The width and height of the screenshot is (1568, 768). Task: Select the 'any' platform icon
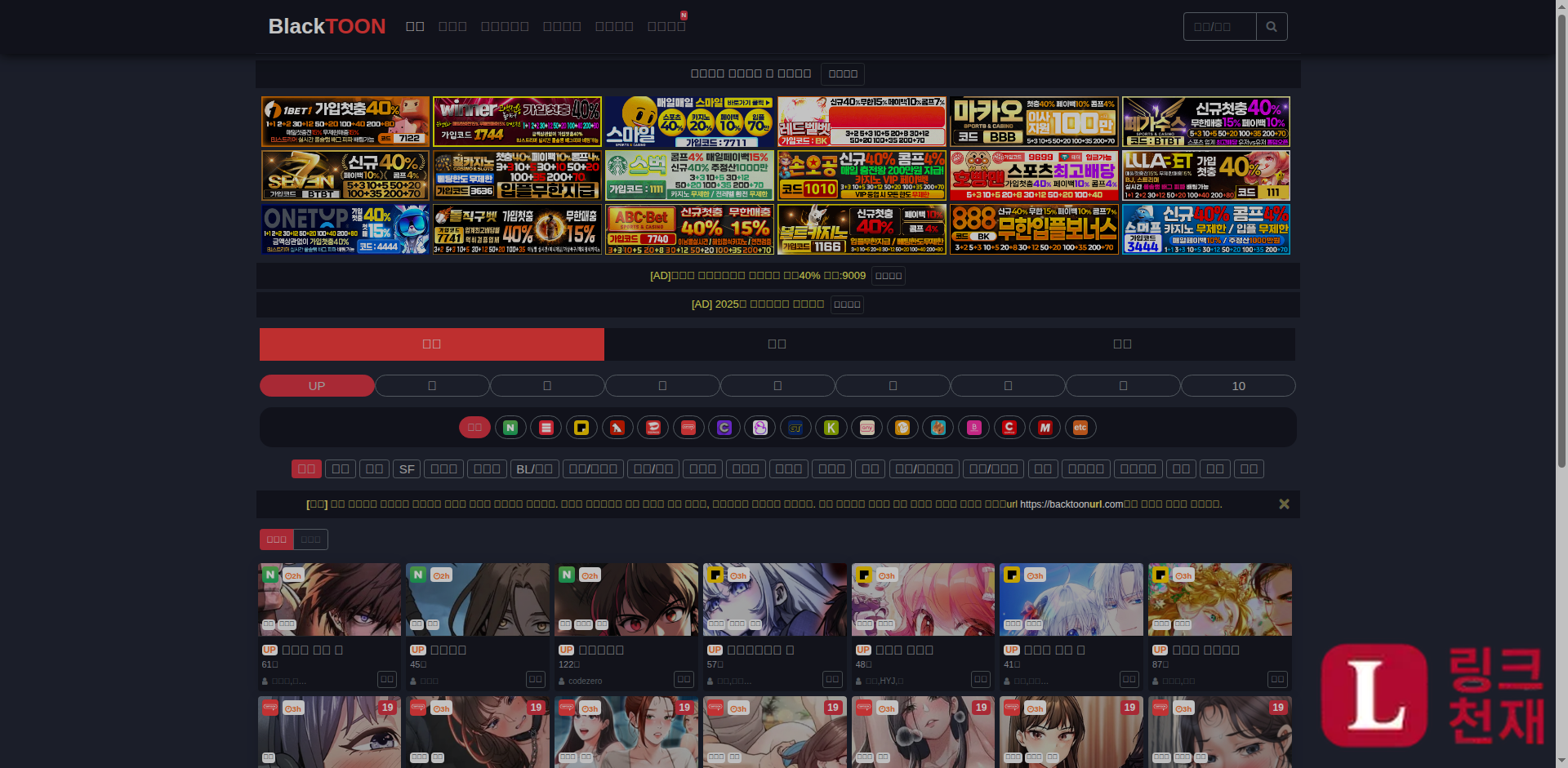866,428
